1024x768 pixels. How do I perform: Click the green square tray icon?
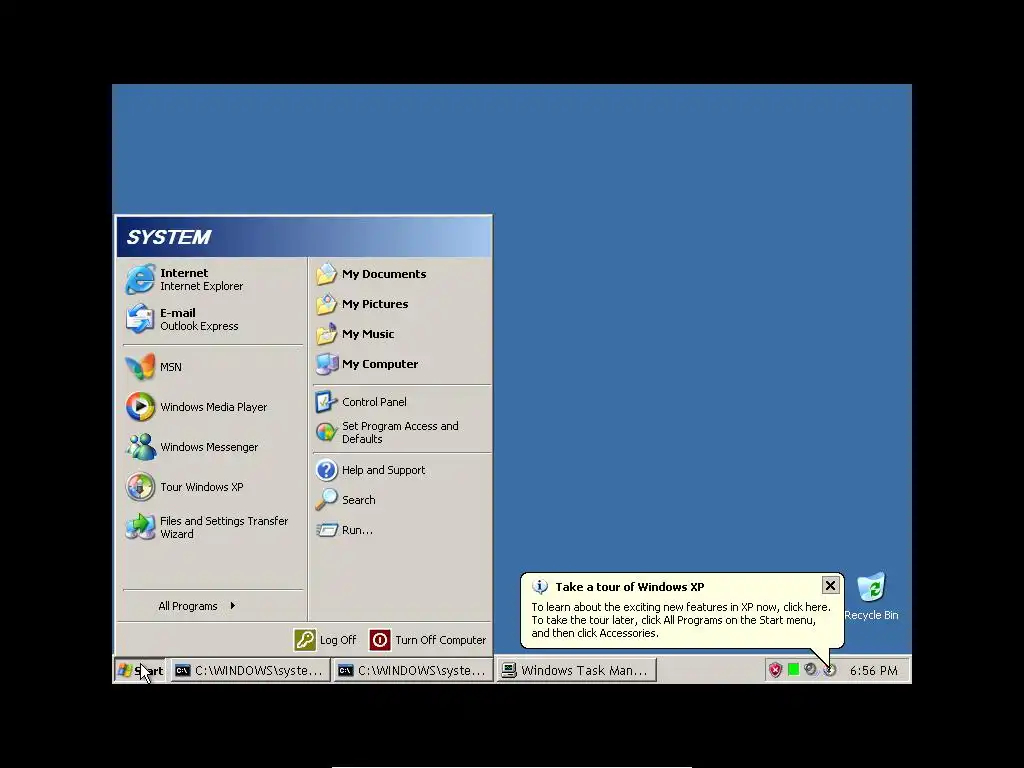pyautogui.click(x=793, y=669)
